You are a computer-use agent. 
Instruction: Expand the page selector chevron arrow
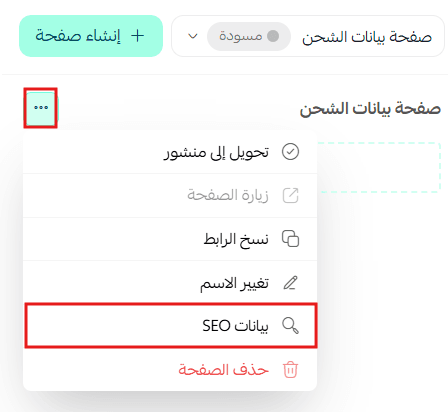(193, 36)
